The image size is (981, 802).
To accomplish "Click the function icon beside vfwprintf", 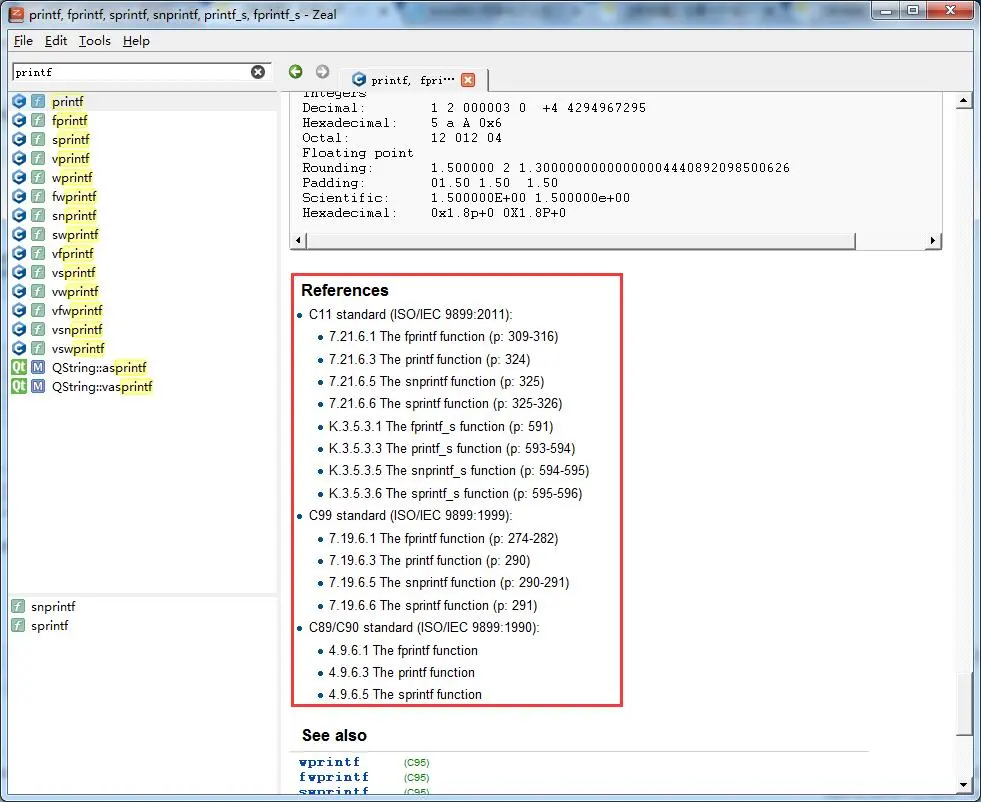I will [x=38, y=310].
